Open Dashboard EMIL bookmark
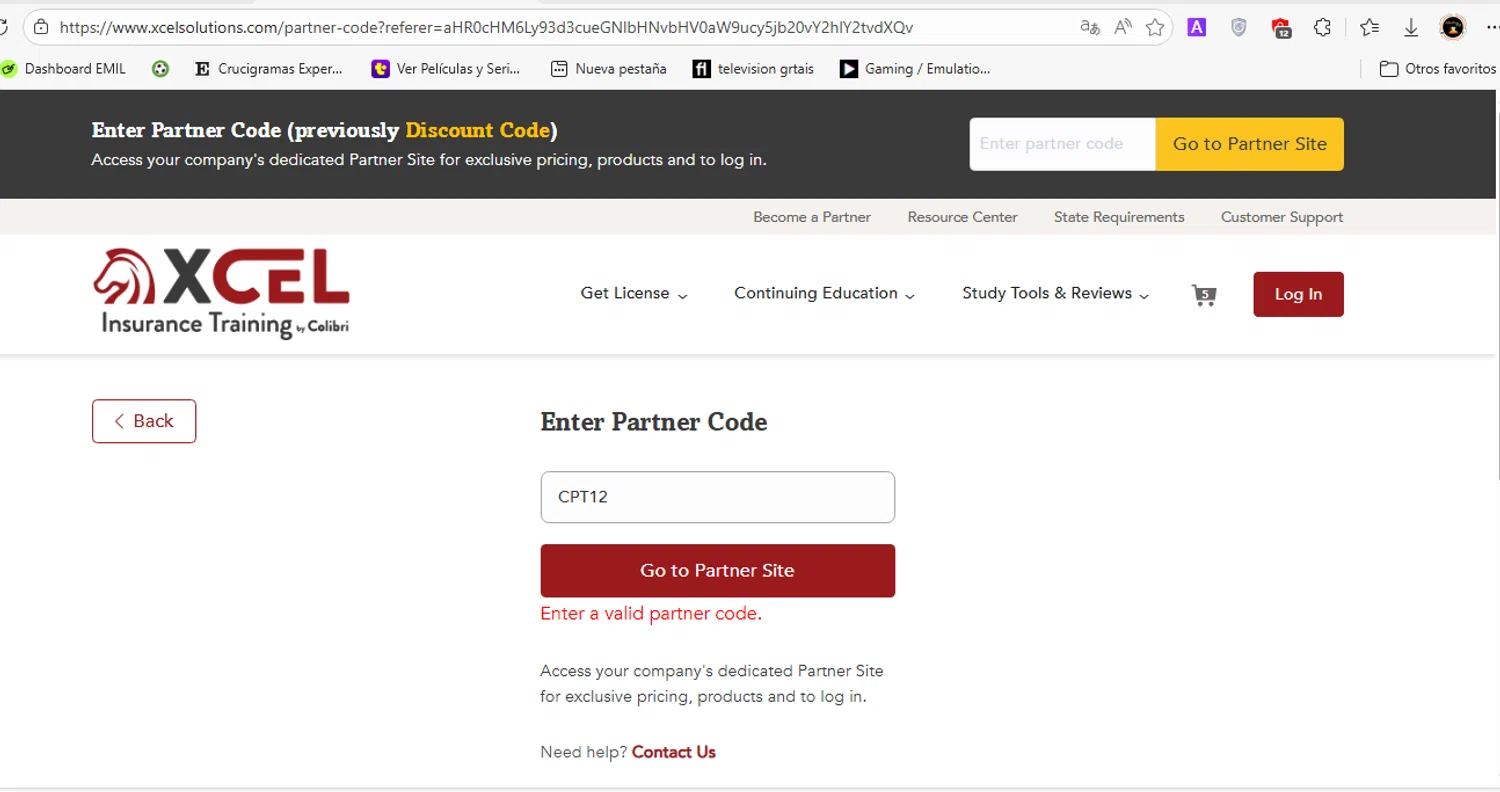Screen dimensions: 1500x792 (x=64, y=69)
